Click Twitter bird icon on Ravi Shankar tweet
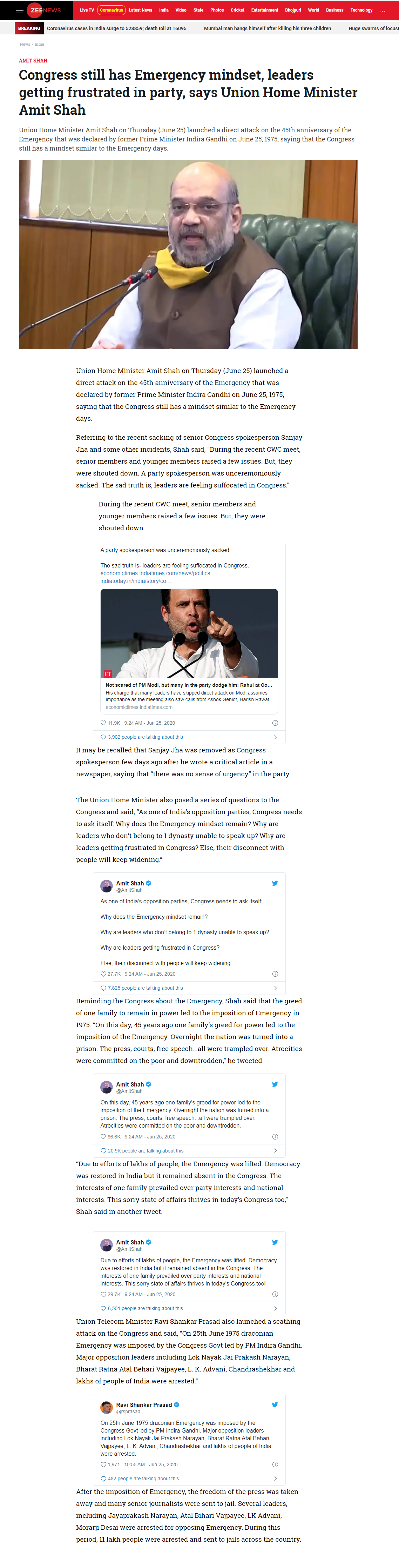Viewport: 399px width, 1568px height. (275, 1405)
